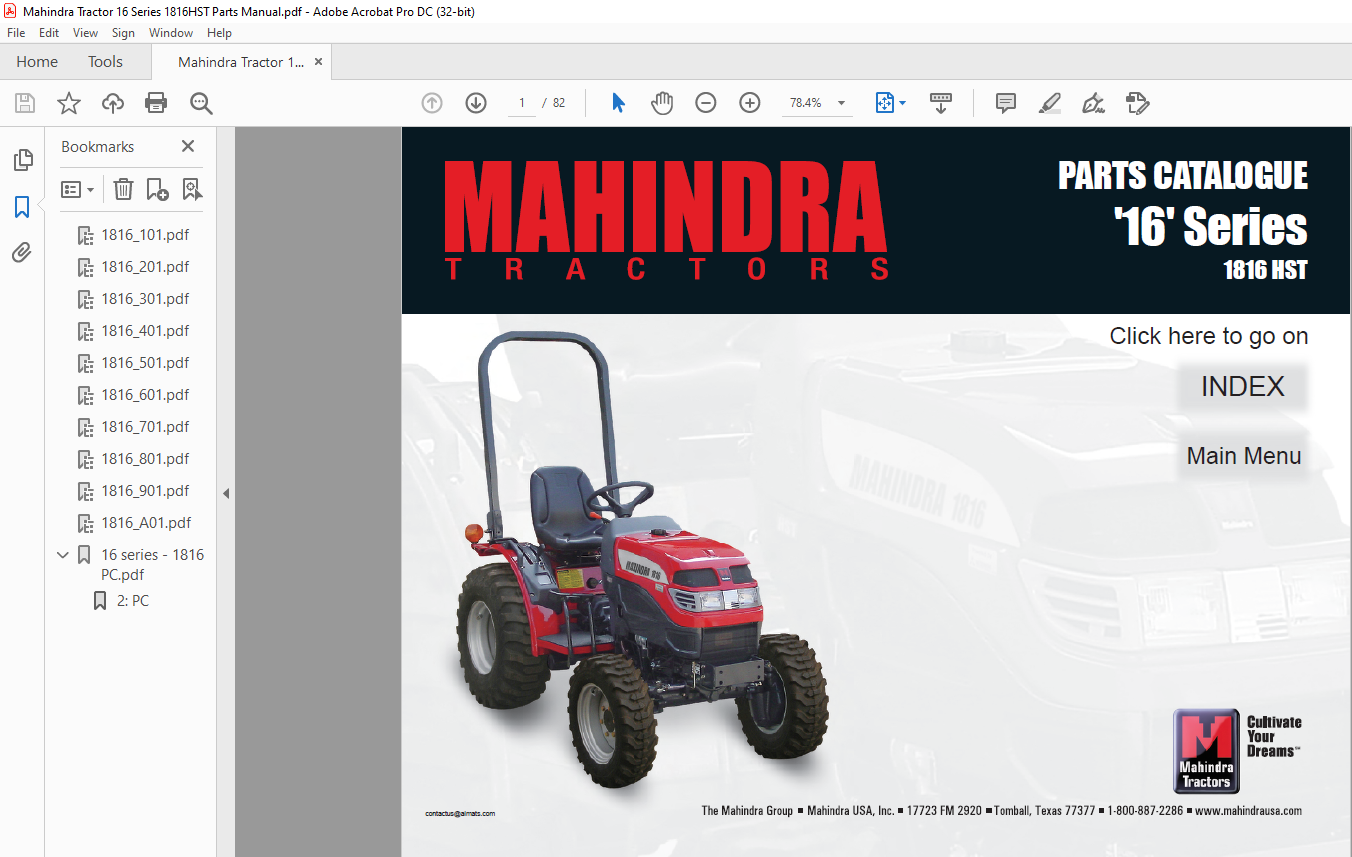Click the upload to cloud icon
The image size is (1352, 857).
point(113,103)
